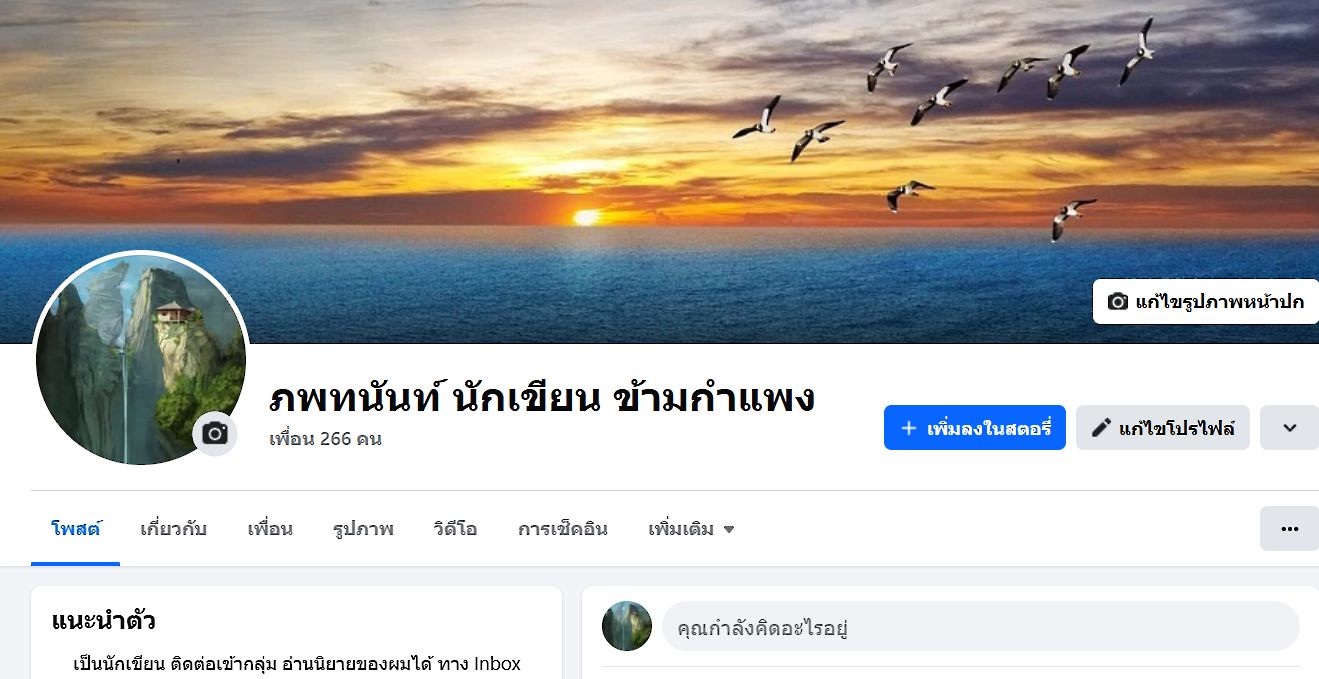The width and height of the screenshot is (1319, 679).
Task: Open the three-dots menu beside profile tabs
Action: tap(1289, 529)
